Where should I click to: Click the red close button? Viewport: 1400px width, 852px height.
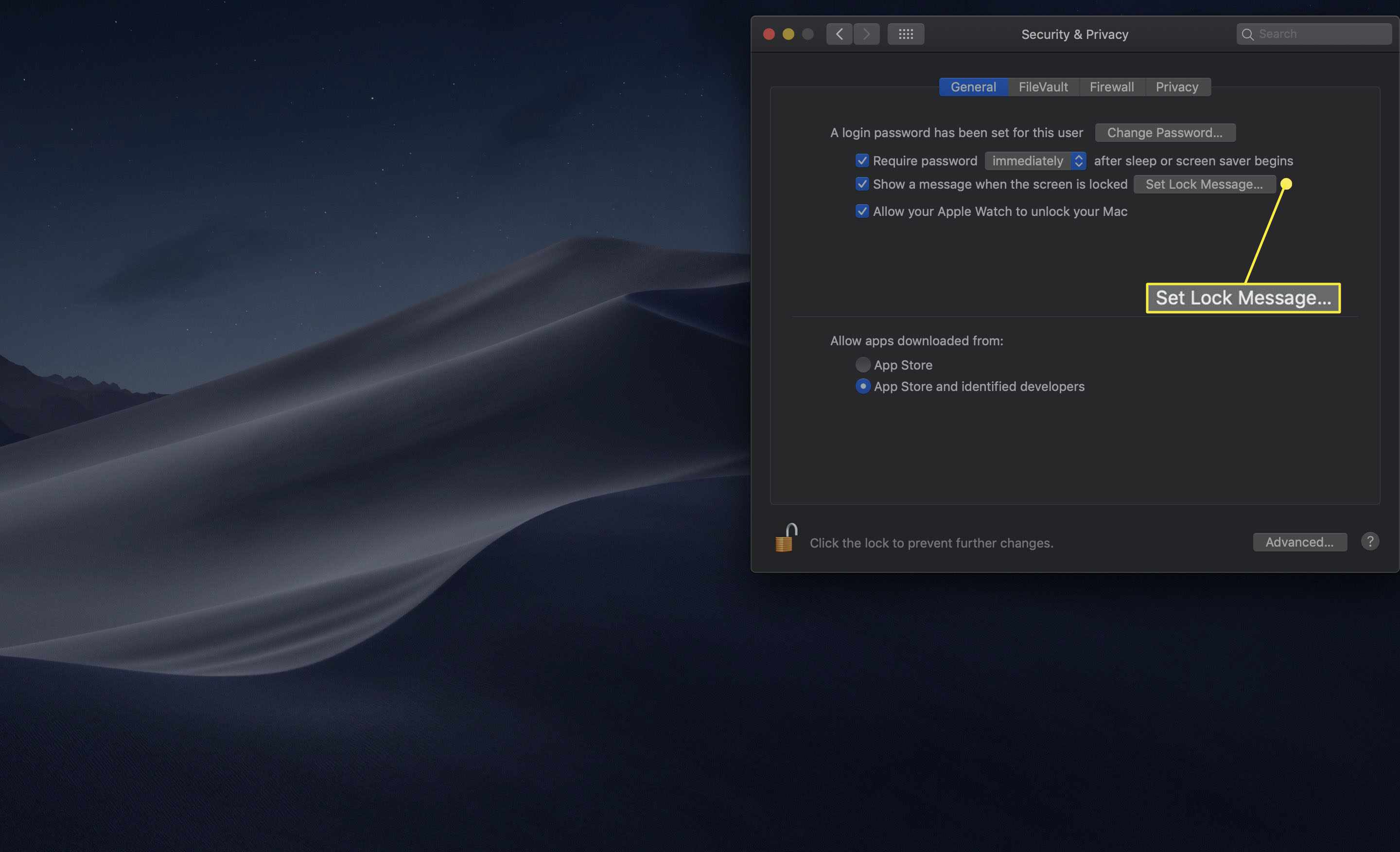click(x=769, y=34)
